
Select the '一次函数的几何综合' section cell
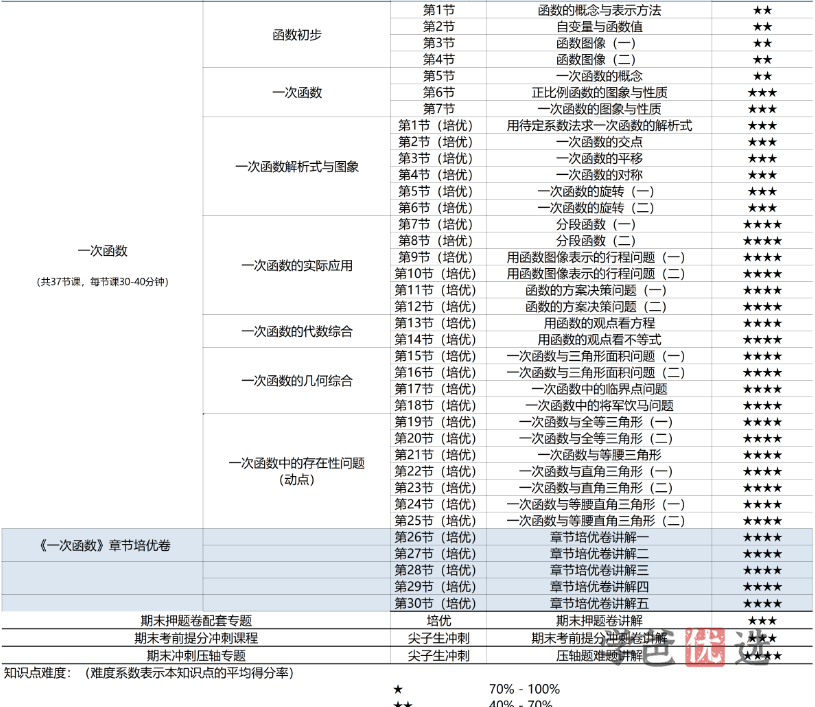(x=297, y=381)
